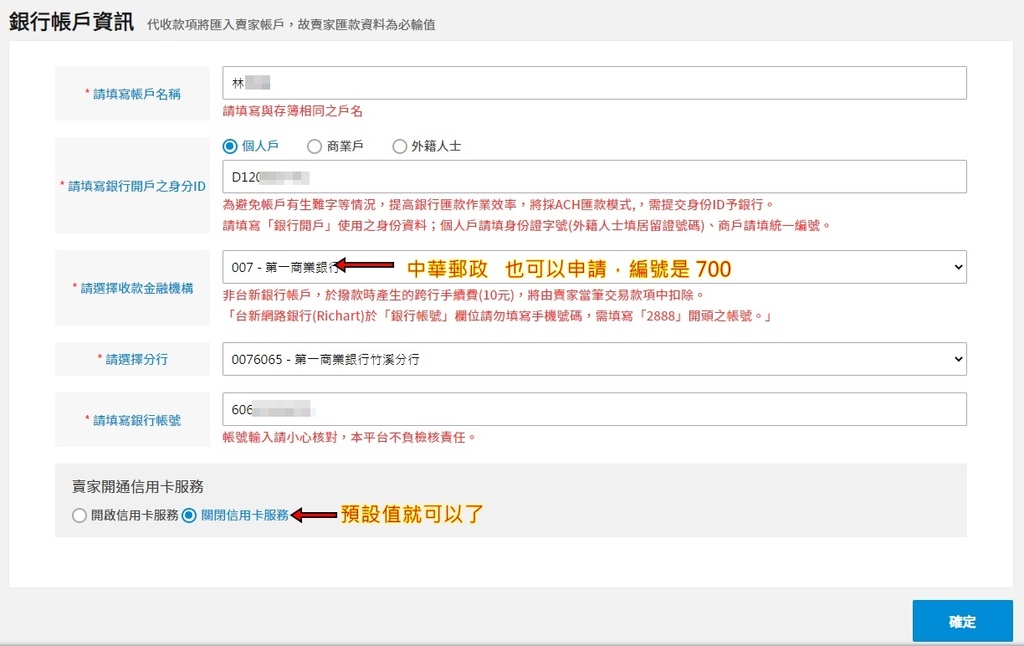The image size is (1024, 646).
Task: Select the 個人戶 radio button
Action: (230, 146)
